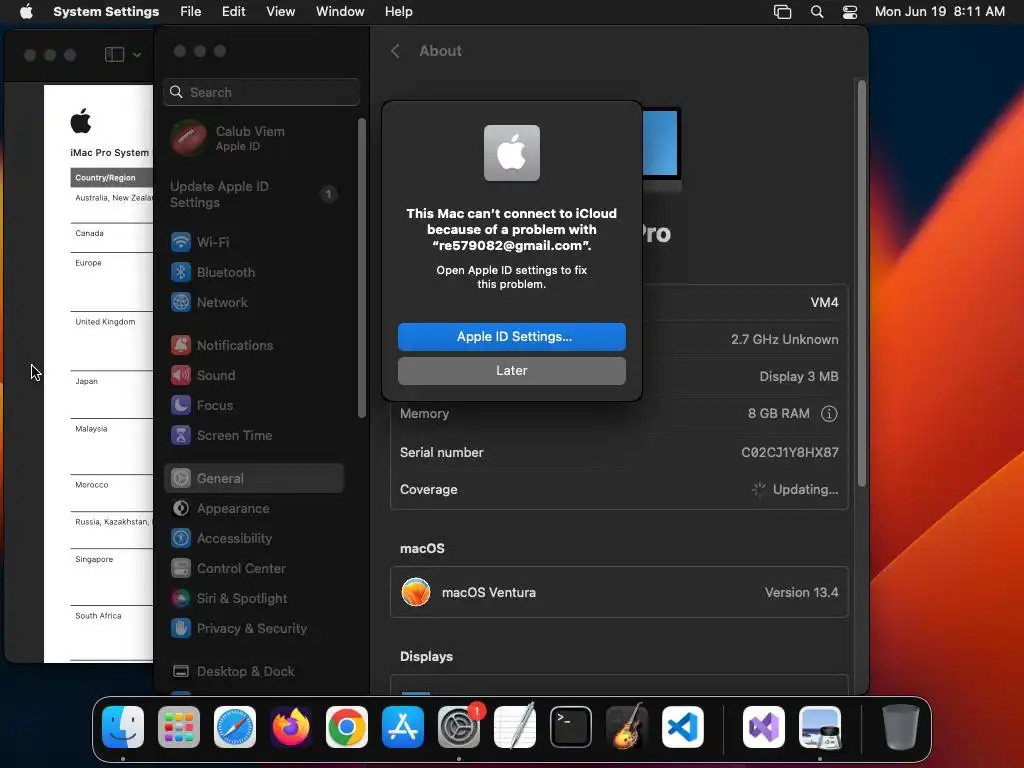The height and width of the screenshot is (768, 1024).
Task: Click Malaysia in the background document
Action: (91, 429)
